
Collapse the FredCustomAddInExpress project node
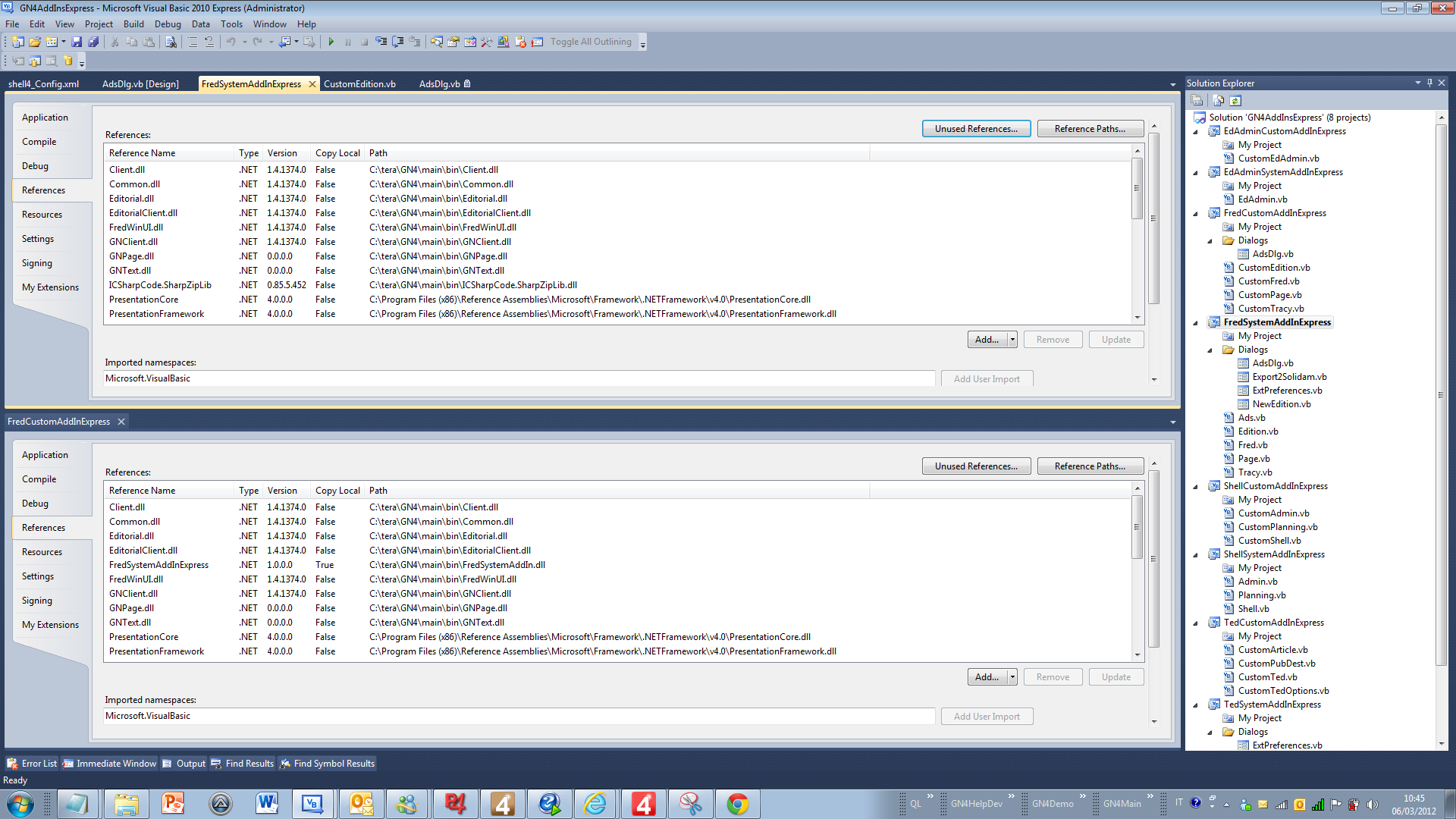pos(1197,213)
